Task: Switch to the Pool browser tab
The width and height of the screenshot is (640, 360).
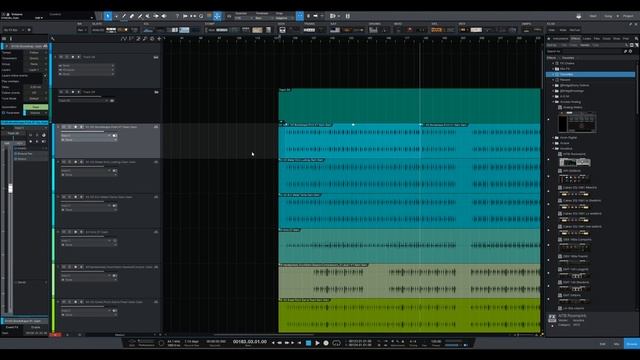Action: click(626, 39)
